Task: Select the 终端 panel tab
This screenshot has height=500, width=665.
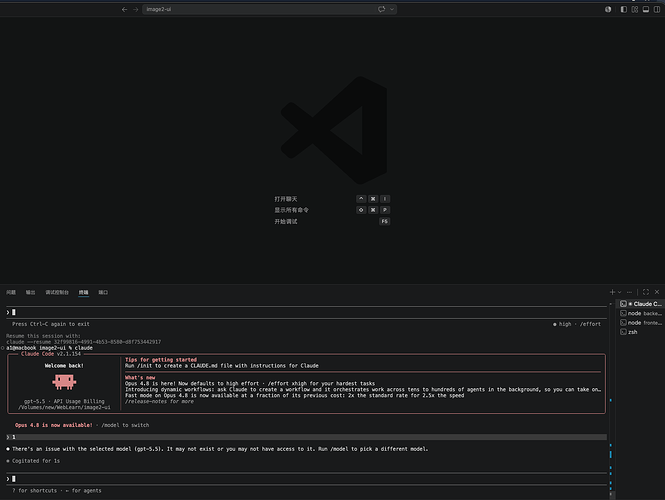Action: (x=83, y=292)
